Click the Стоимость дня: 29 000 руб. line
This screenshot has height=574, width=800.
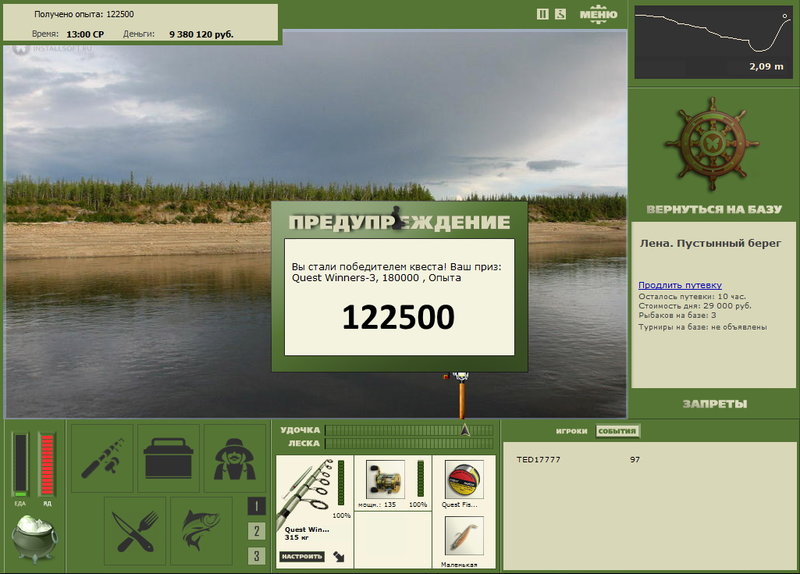point(695,306)
